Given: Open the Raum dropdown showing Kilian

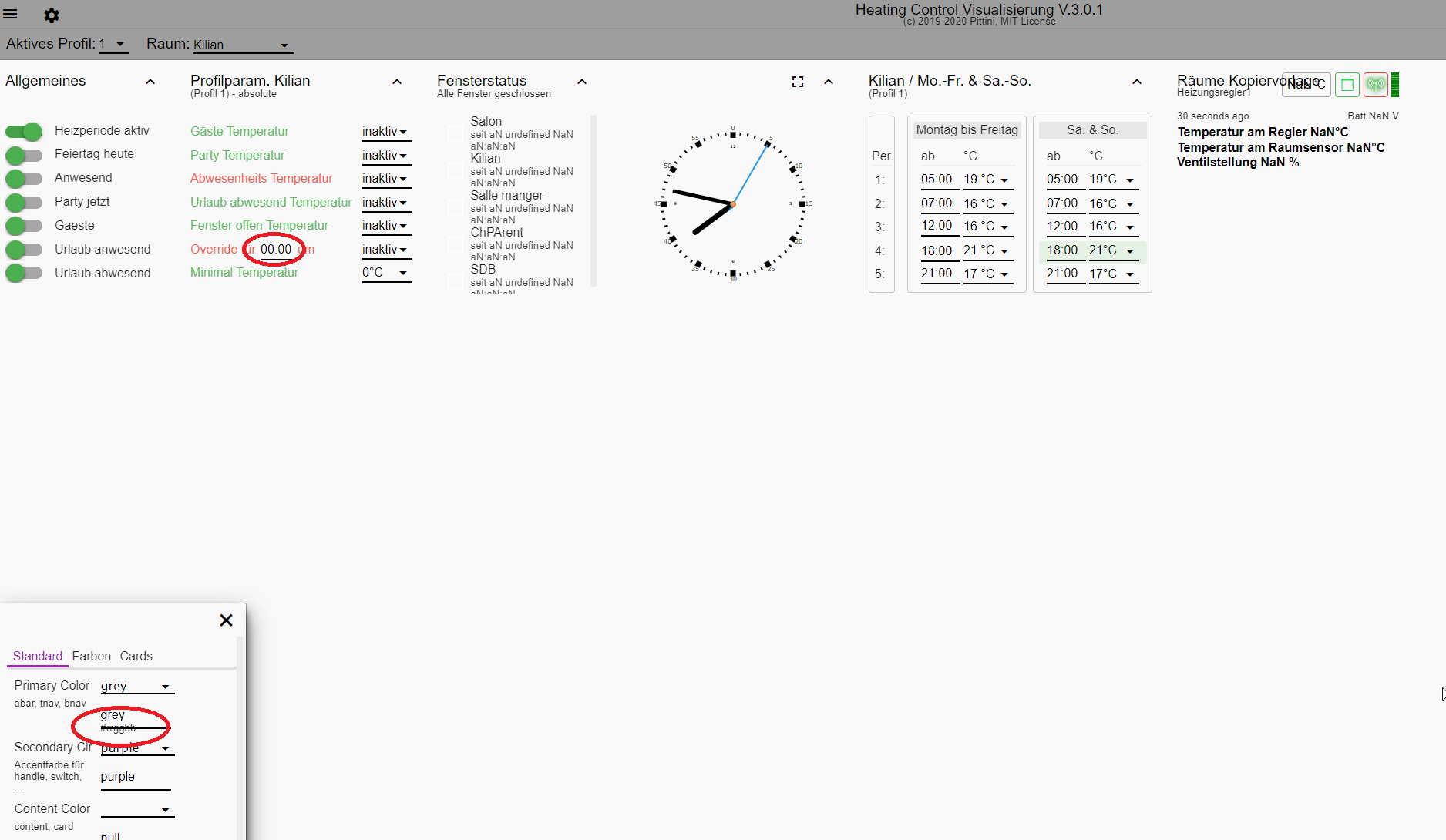Looking at the screenshot, I should [x=241, y=45].
